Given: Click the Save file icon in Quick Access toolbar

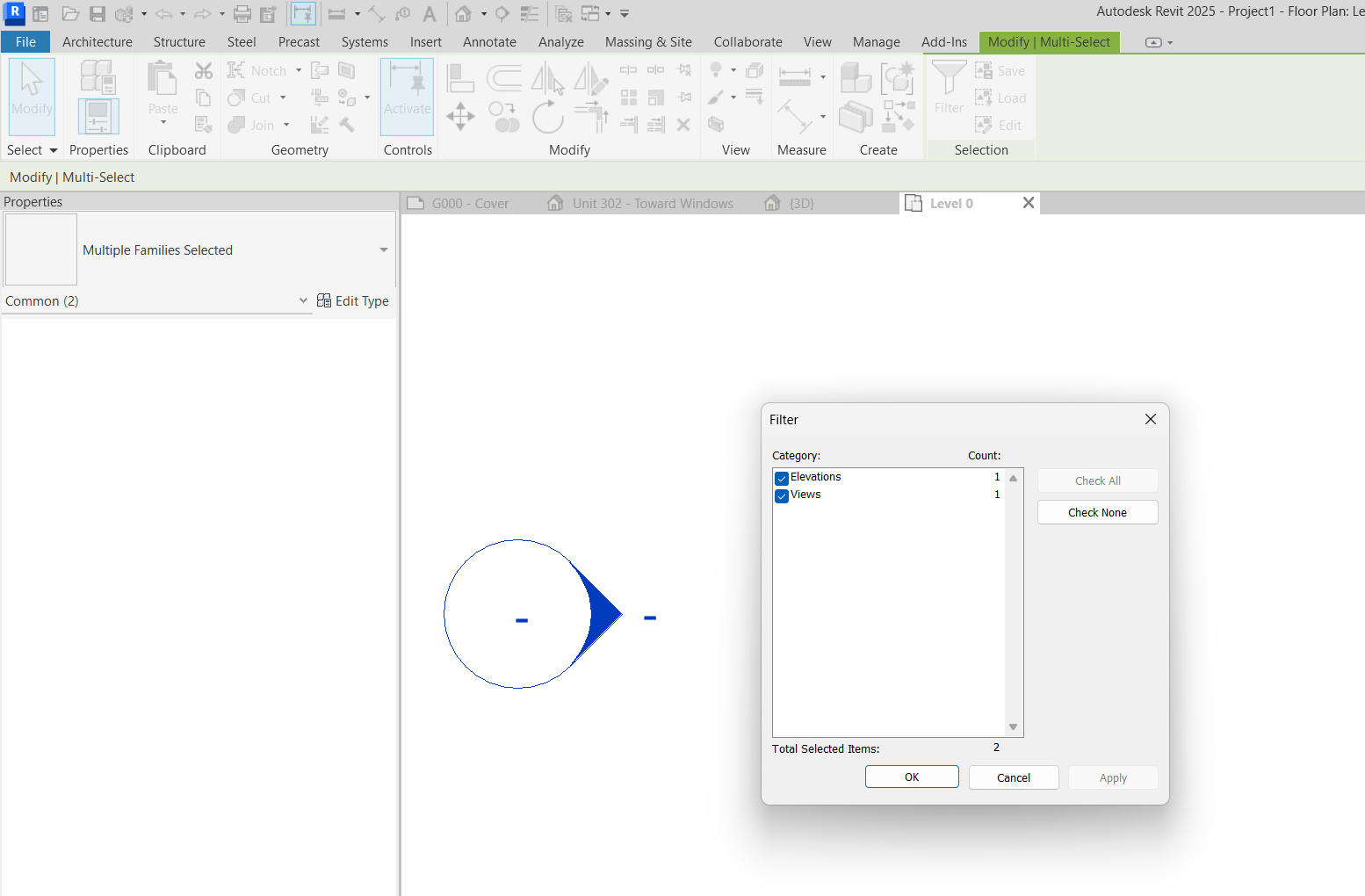Looking at the screenshot, I should [x=97, y=13].
